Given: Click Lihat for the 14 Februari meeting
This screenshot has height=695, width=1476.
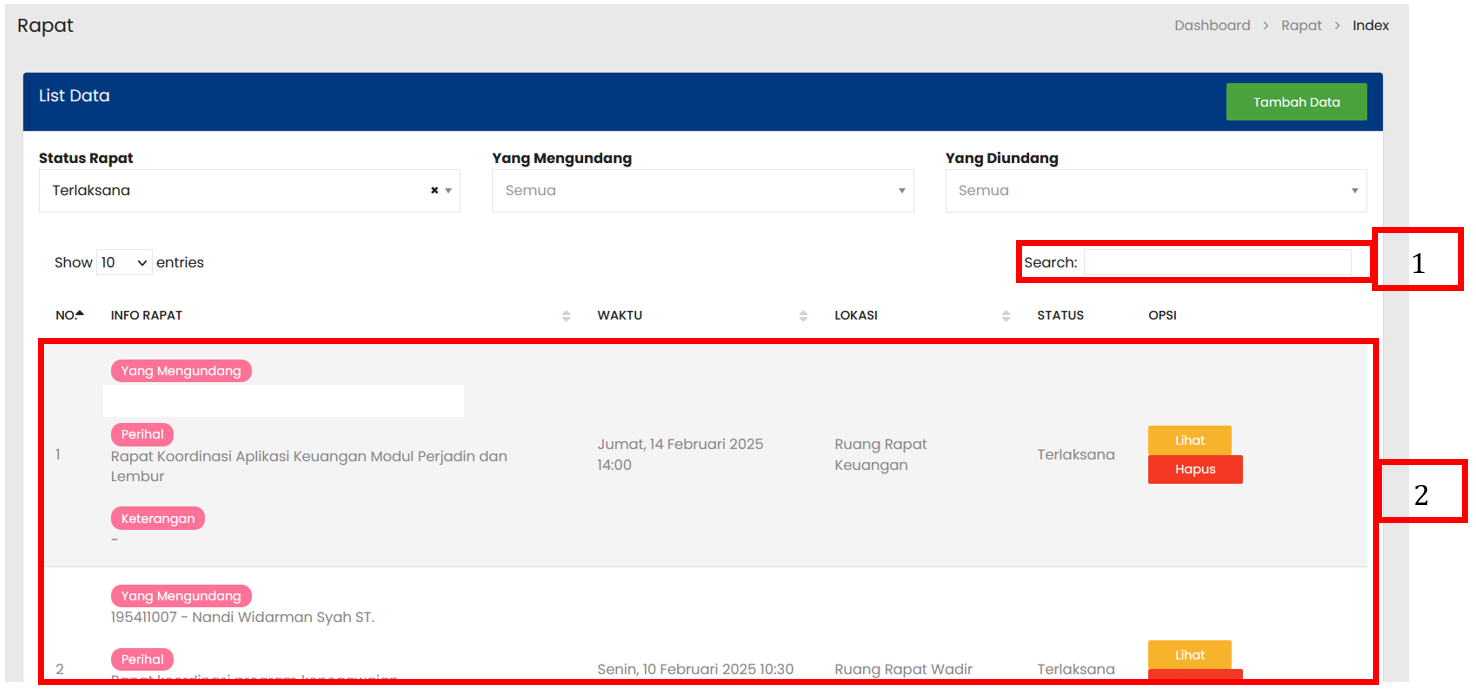Looking at the screenshot, I should click(1189, 440).
